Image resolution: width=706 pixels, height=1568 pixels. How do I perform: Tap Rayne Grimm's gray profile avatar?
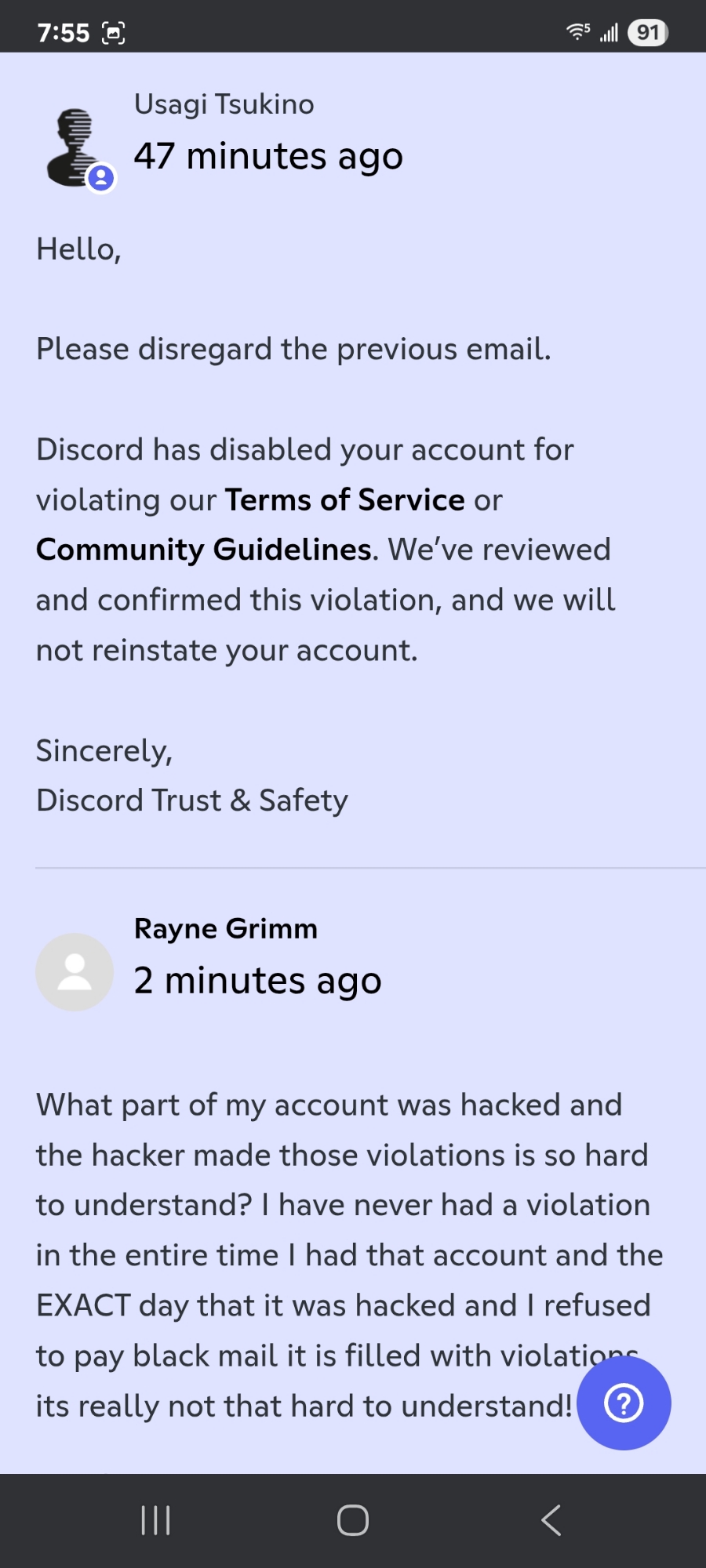coord(75,971)
